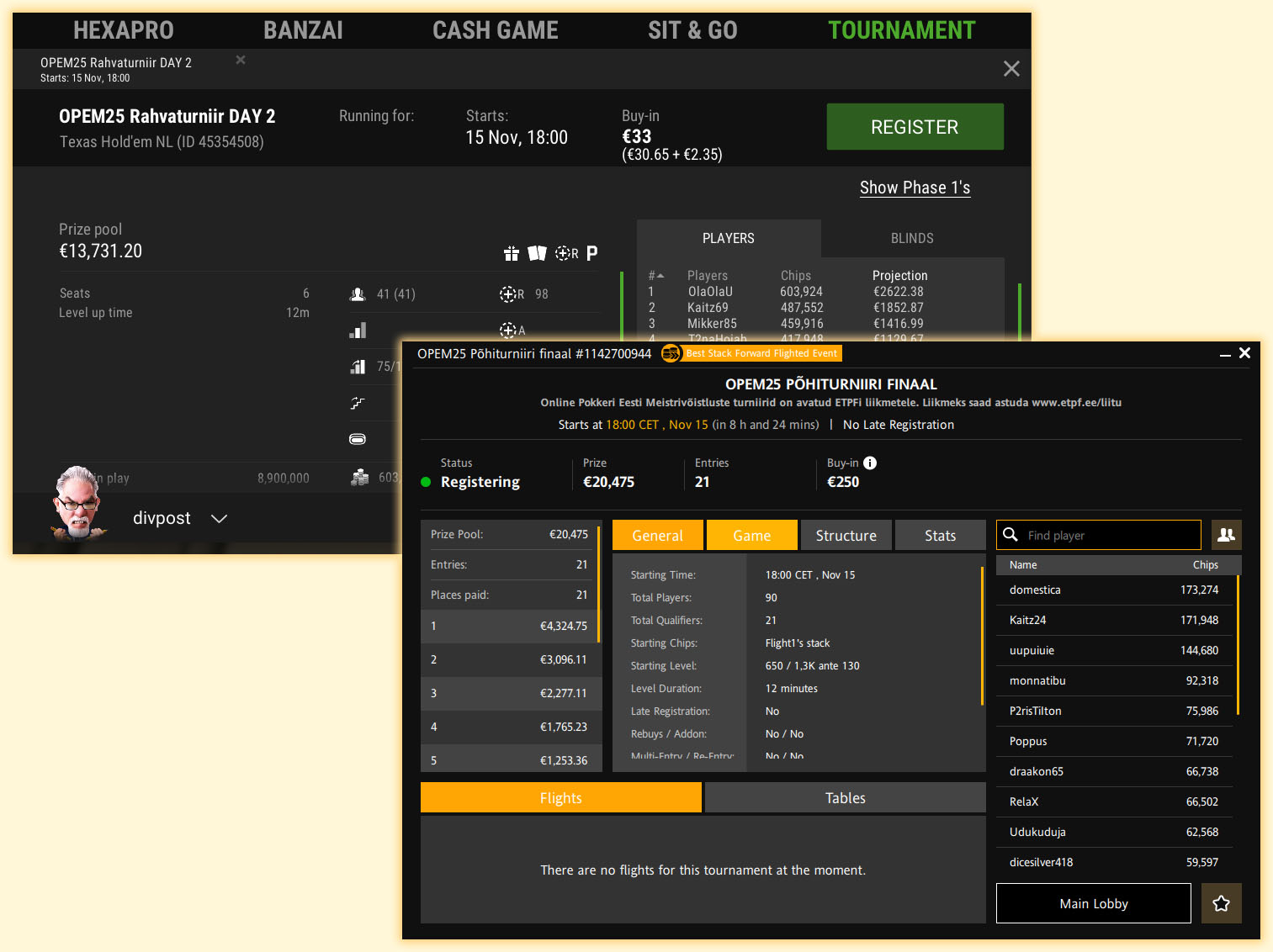Open the CASH GAME section
1273x952 pixels.
pyautogui.click(x=495, y=30)
